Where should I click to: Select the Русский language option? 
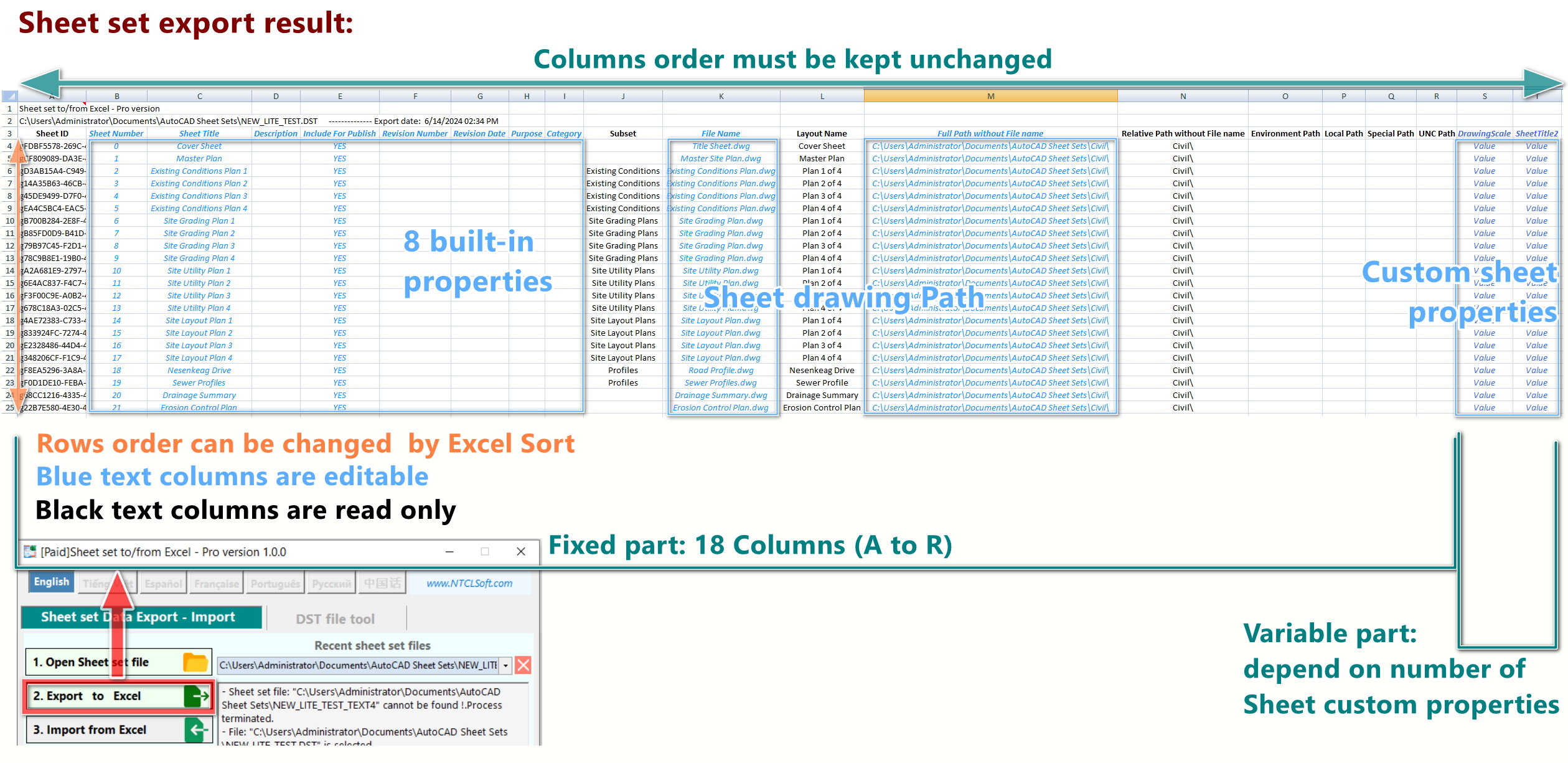(x=331, y=584)
